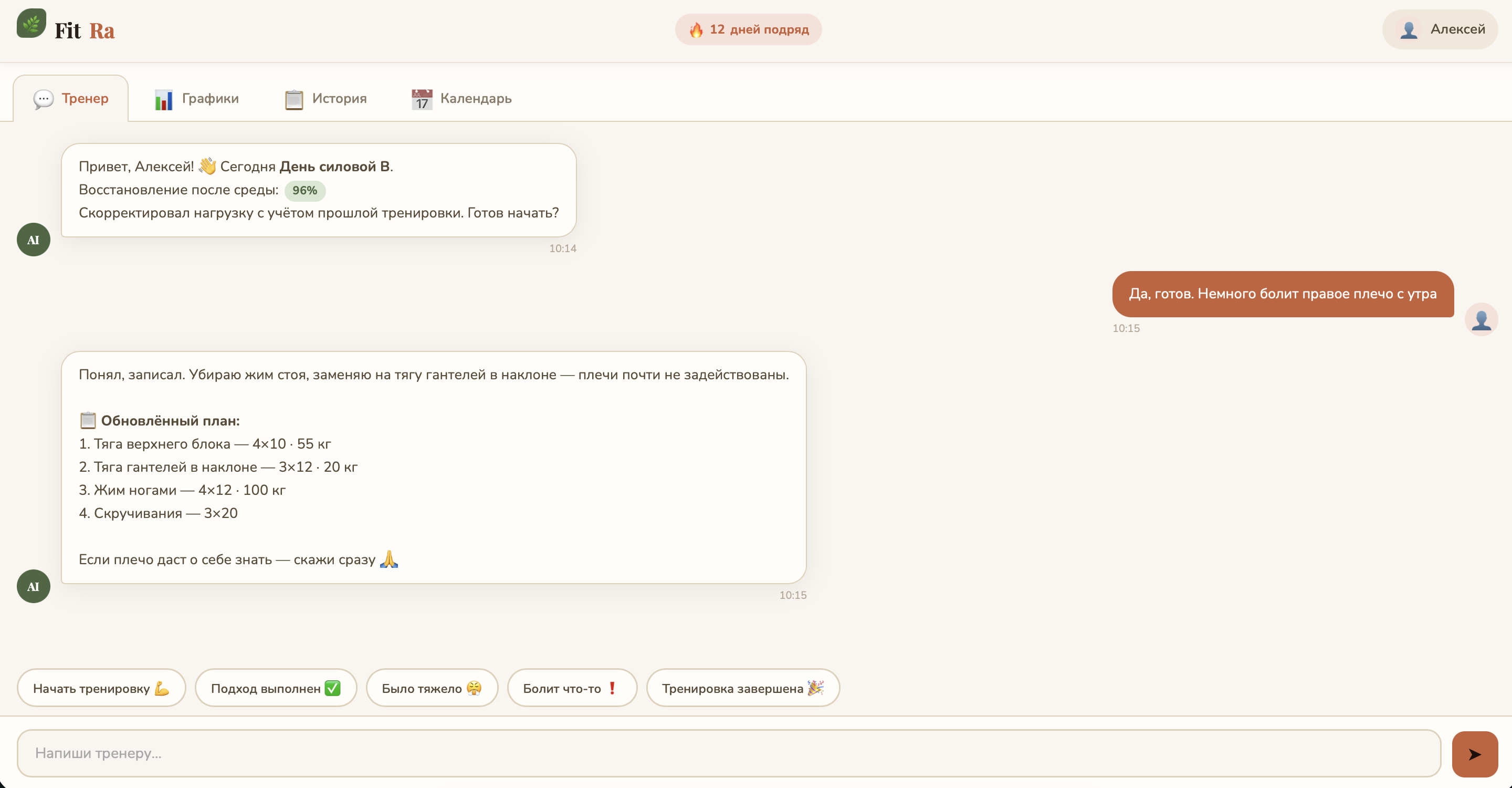
Task: Tap the Было тяжело quick reply
Action: click(x=432, y=688)
